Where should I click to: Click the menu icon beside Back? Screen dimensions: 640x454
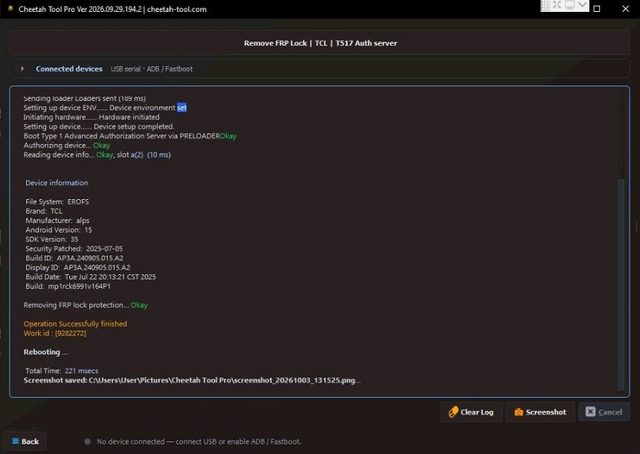[16, 441]
